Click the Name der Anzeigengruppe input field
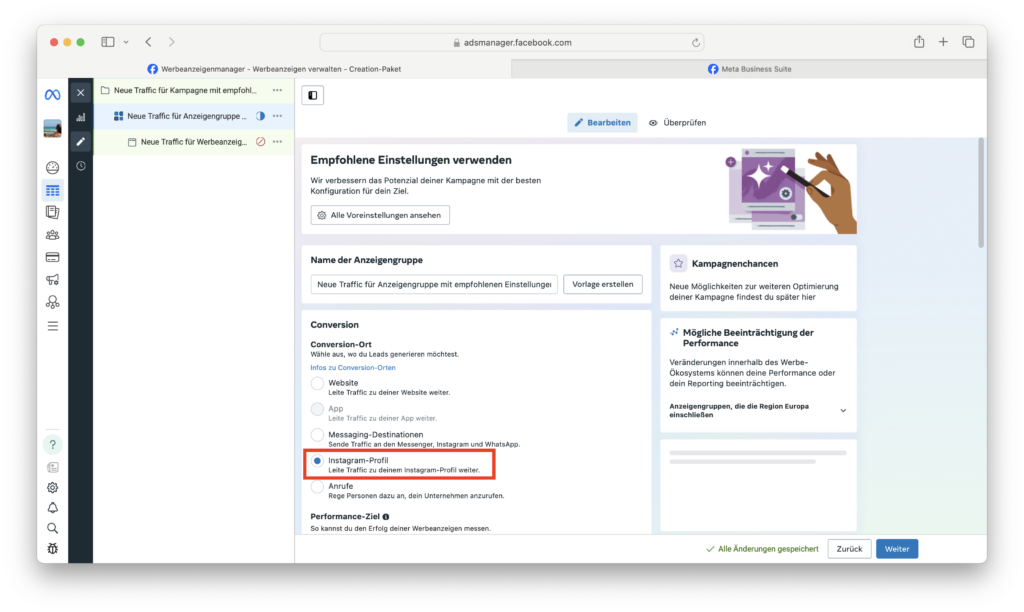The height and width of the screenshot is (612, 1024). [x=434, y=285]
